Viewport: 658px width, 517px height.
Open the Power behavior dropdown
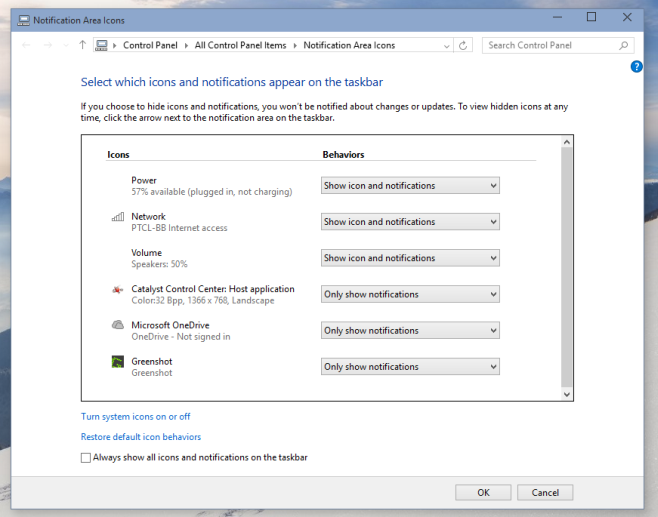pyautogui.click(x=410, y=185)
